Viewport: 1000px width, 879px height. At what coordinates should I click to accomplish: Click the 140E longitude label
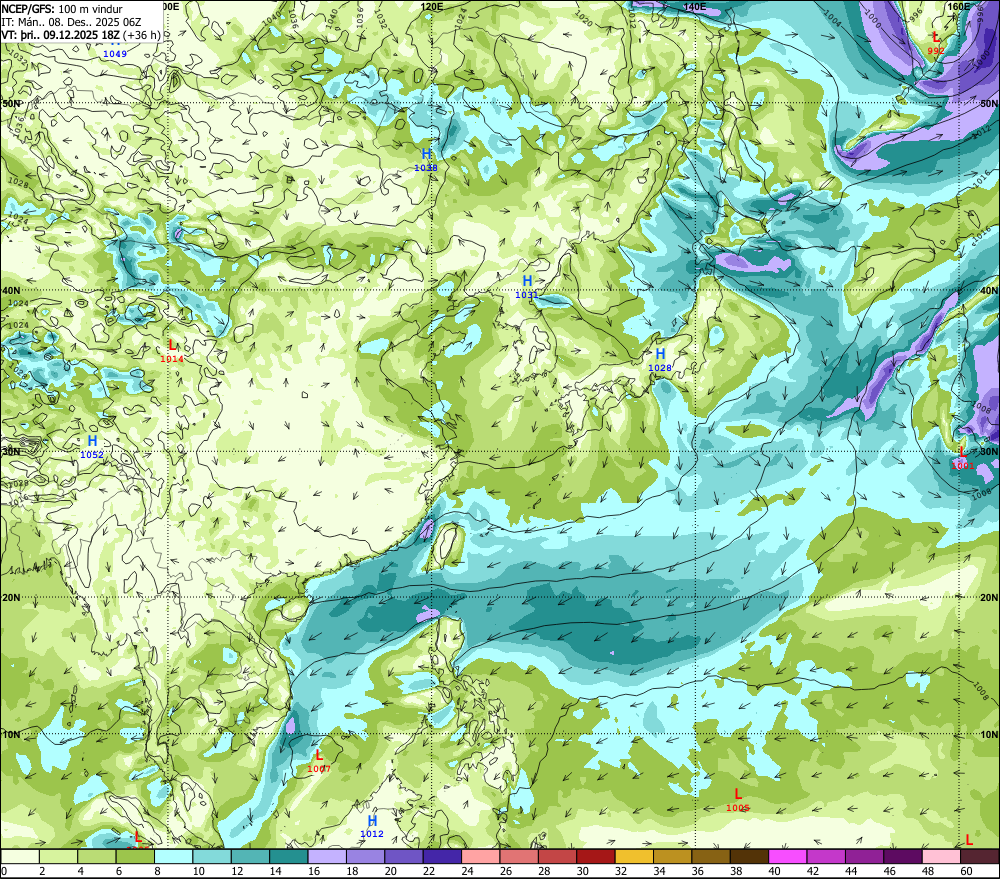695,6
